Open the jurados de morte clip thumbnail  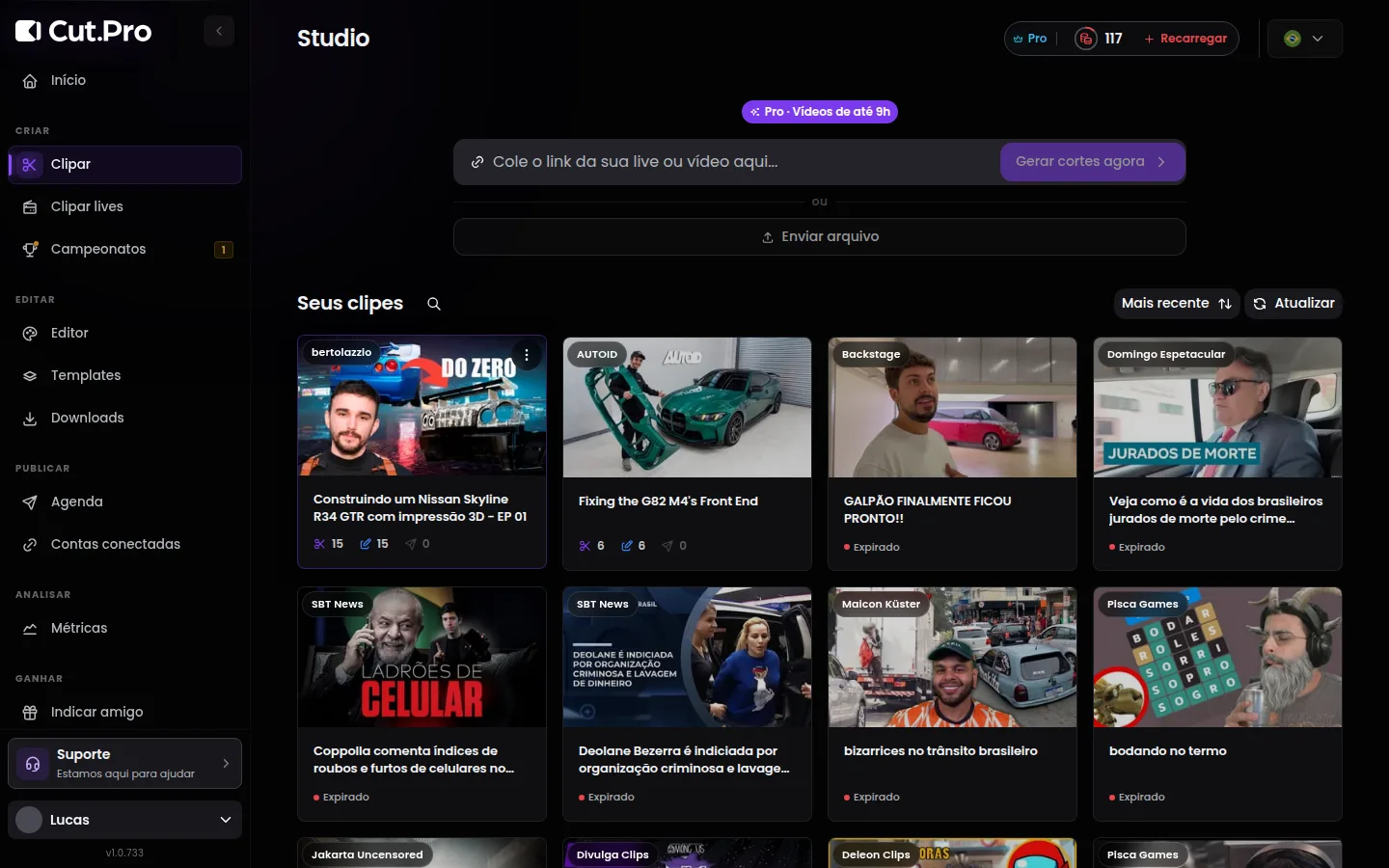tap(1217, 407)
